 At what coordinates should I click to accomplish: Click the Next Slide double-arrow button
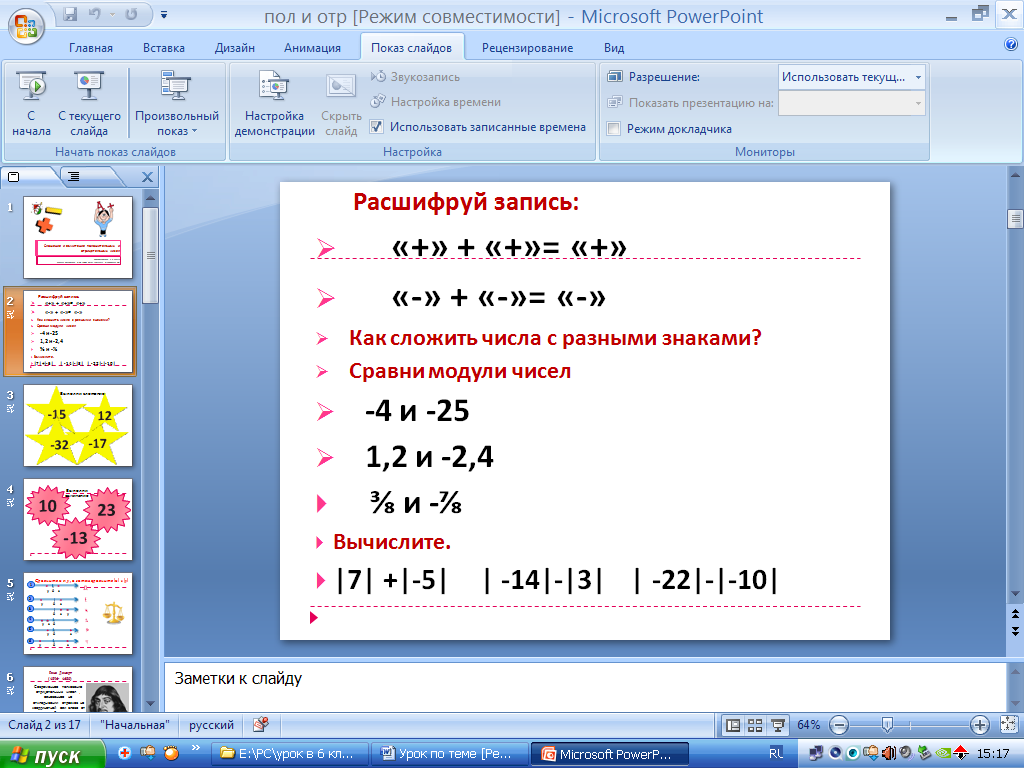click(1016, 631)
